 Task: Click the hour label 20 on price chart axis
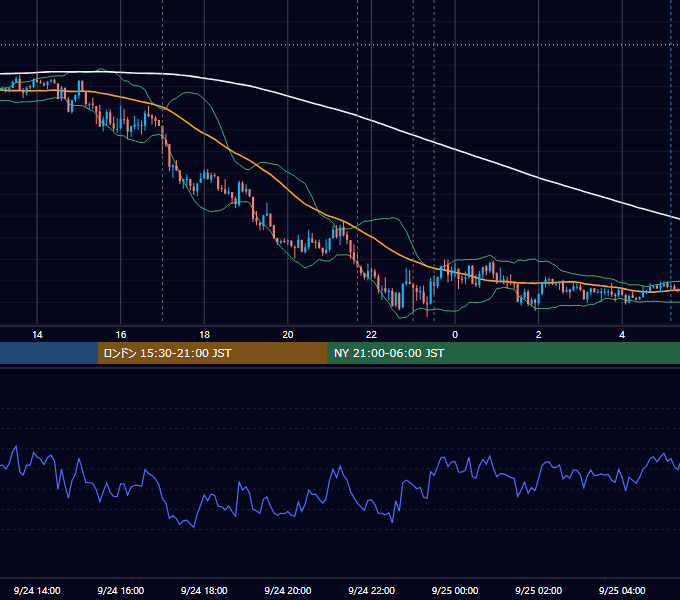pyautogui.click(x=288, y=335)
